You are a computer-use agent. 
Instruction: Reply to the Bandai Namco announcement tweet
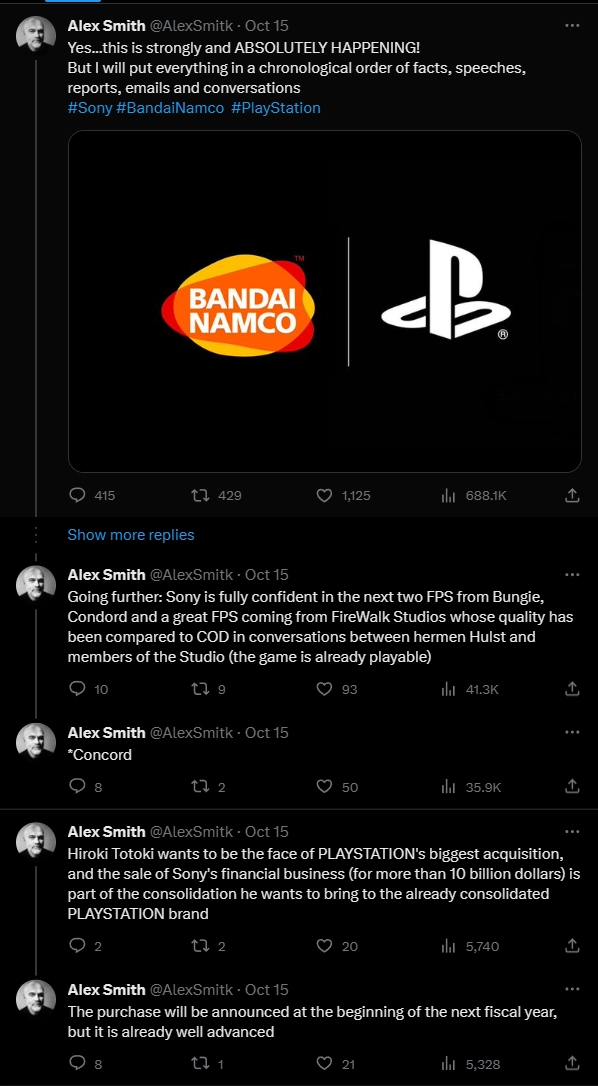point(78,495)
